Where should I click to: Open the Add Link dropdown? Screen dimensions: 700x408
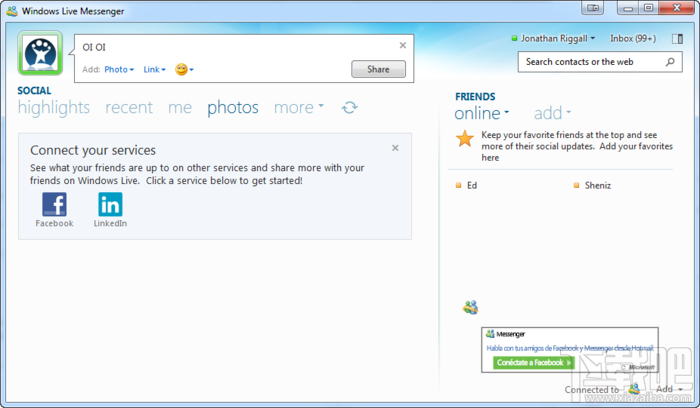(x=154, y=70)
